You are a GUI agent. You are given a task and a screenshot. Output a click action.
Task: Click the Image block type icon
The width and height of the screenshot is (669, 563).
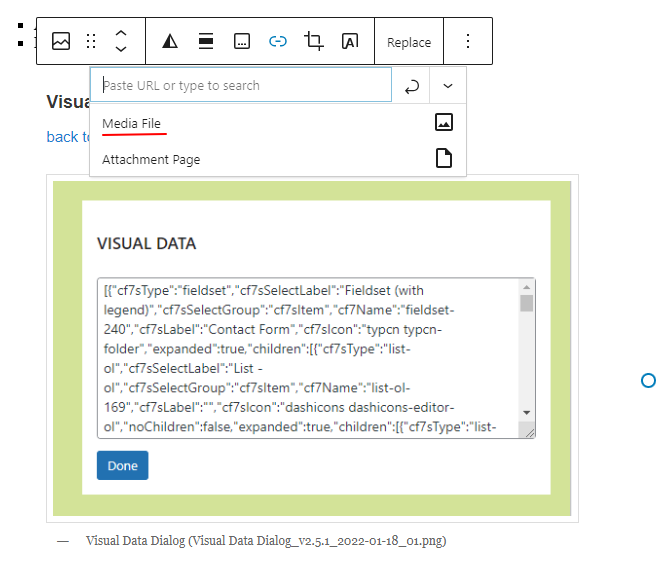point(61,41)
